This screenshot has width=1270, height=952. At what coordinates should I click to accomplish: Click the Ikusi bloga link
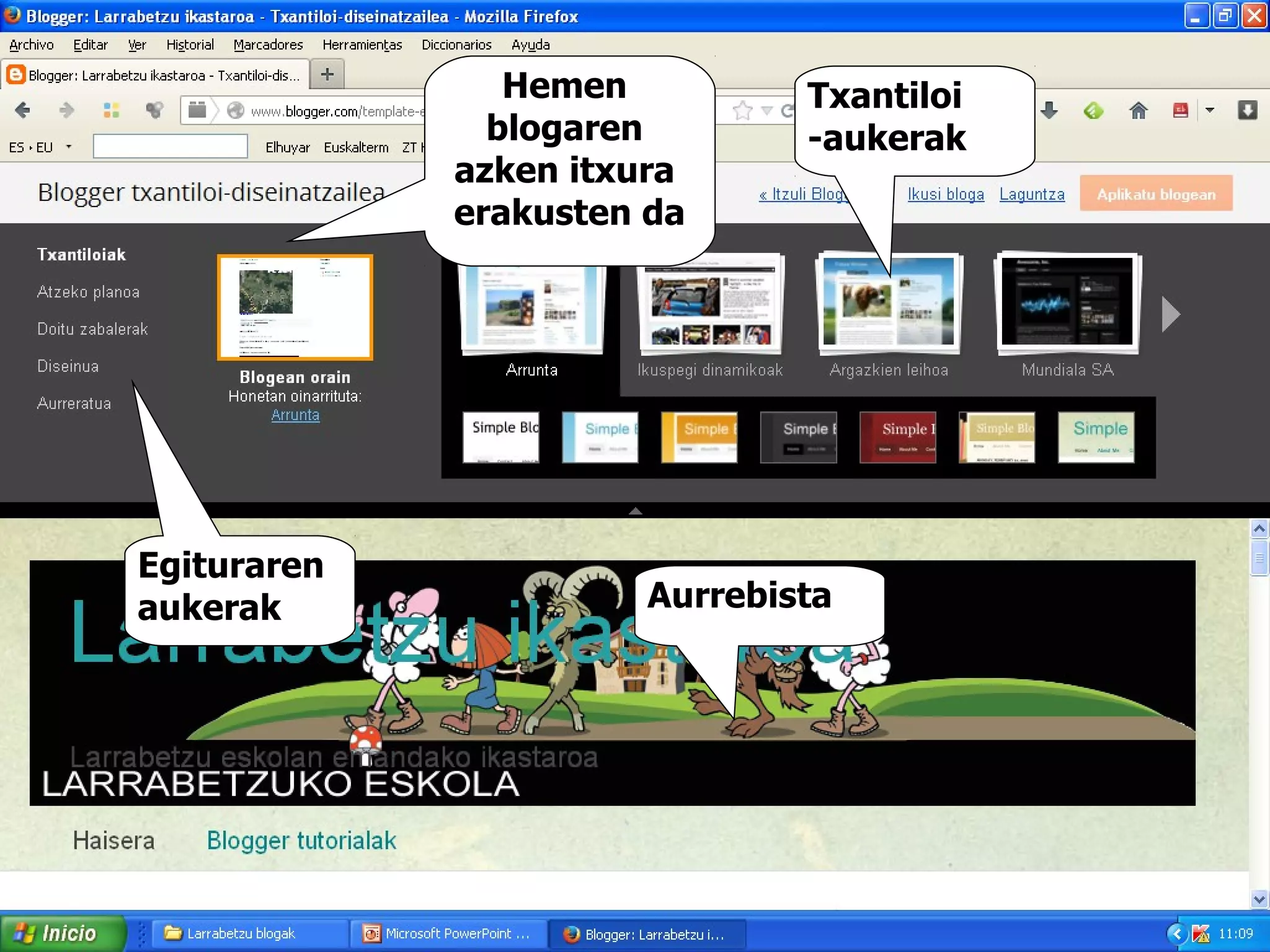pos(946,194)
